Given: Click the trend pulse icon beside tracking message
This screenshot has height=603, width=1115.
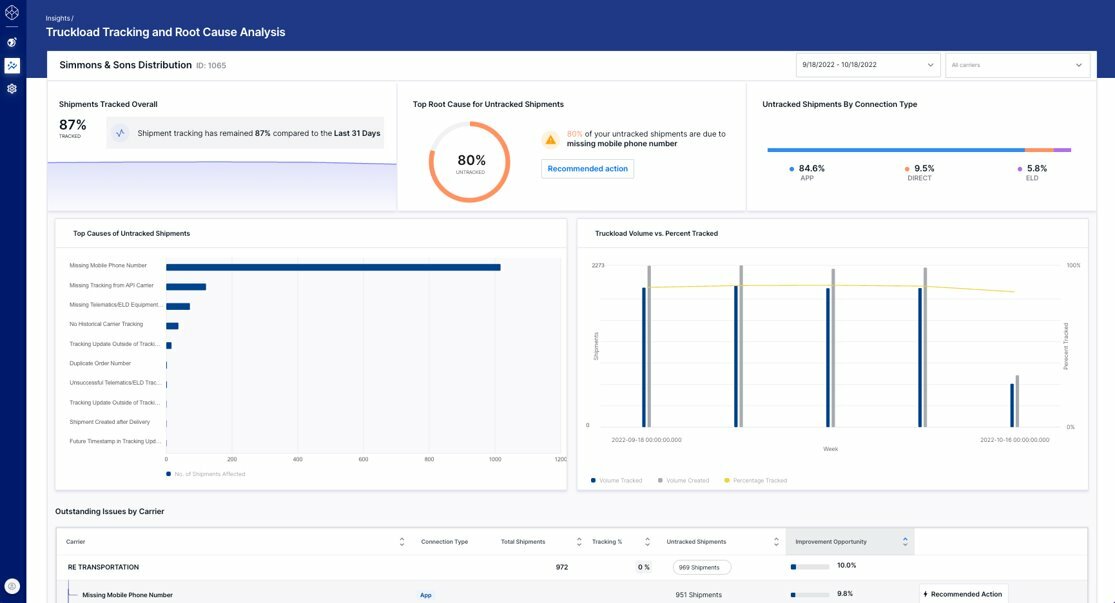Looking at the screenshot, I should pyautogui.click(x=120, y=133).
